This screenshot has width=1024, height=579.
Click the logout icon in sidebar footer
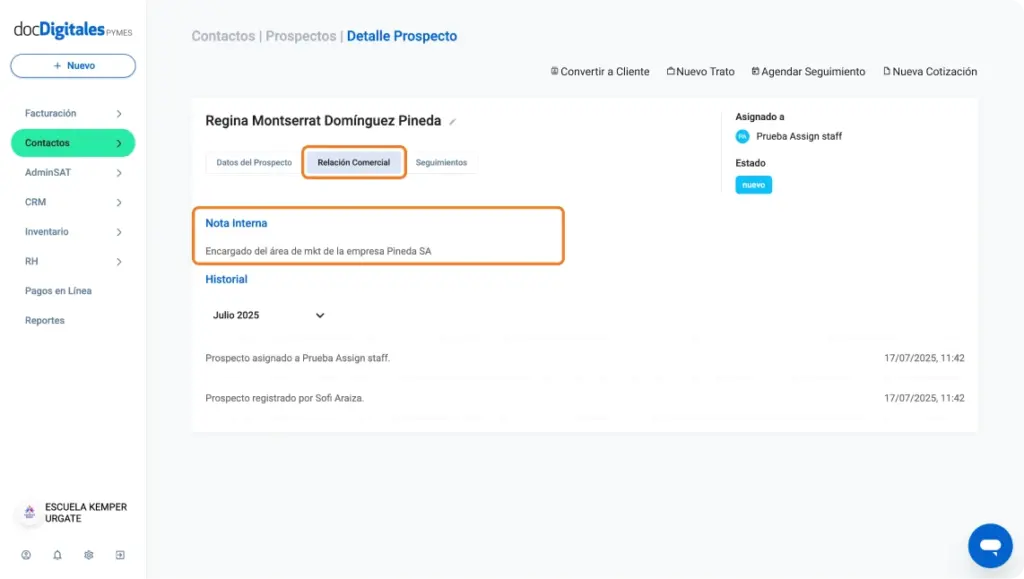120,555
